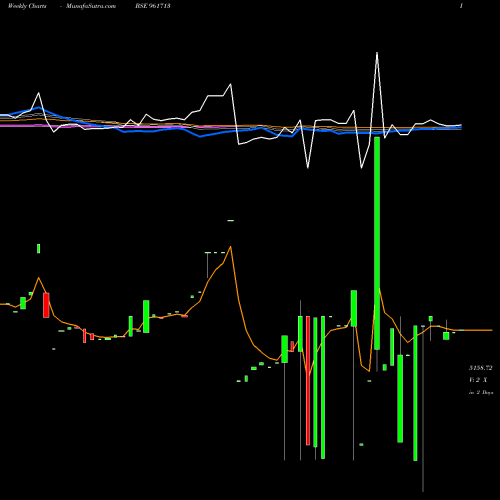500x500 pixels.
Task: Click the tallest green candlestick bar
Action: [x=377, y=243]
